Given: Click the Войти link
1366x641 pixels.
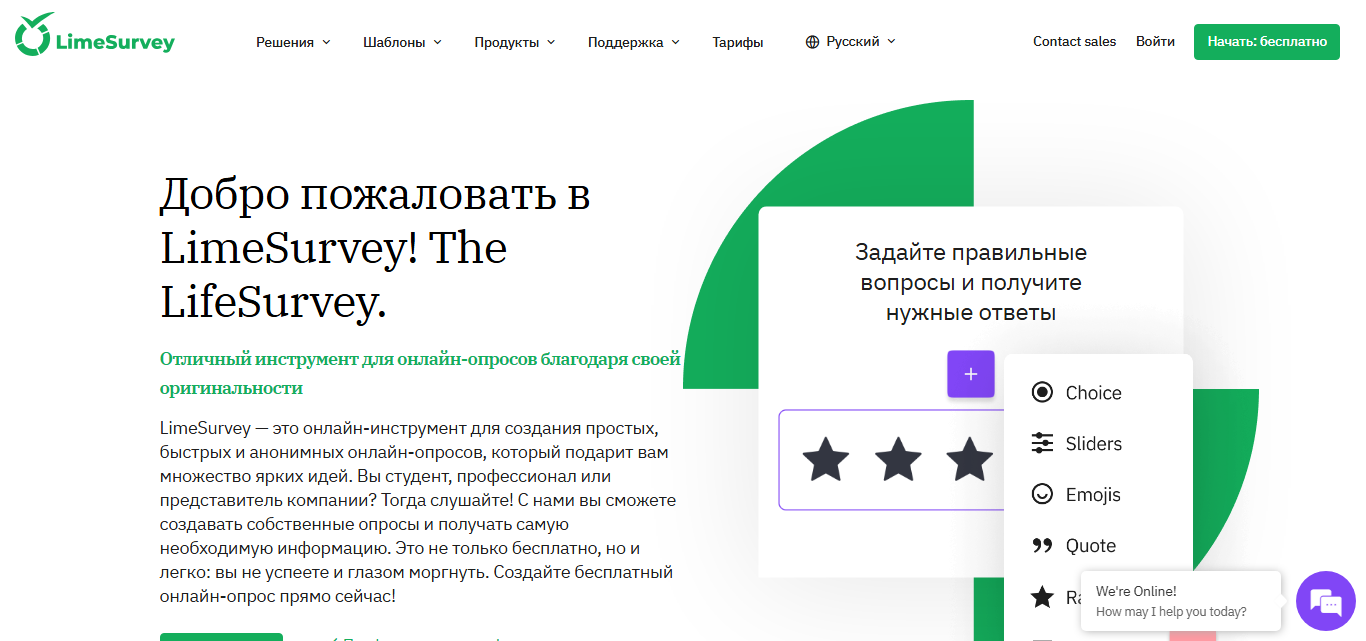Looking at the screenshot, I should [x=1155, y=42].
